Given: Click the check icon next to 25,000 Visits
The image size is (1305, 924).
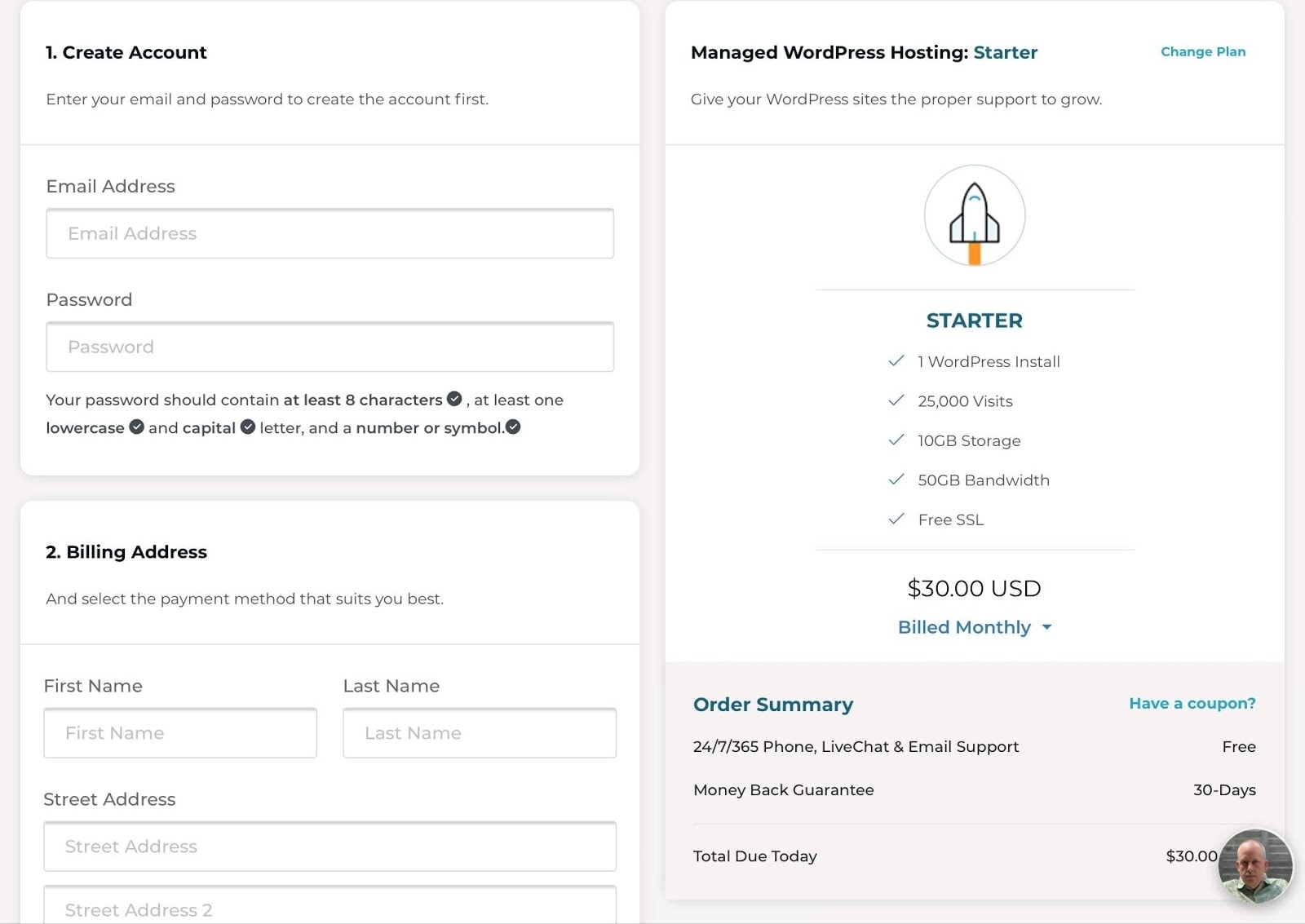Looking at the screenshot, I should click(x=896, y=400).
